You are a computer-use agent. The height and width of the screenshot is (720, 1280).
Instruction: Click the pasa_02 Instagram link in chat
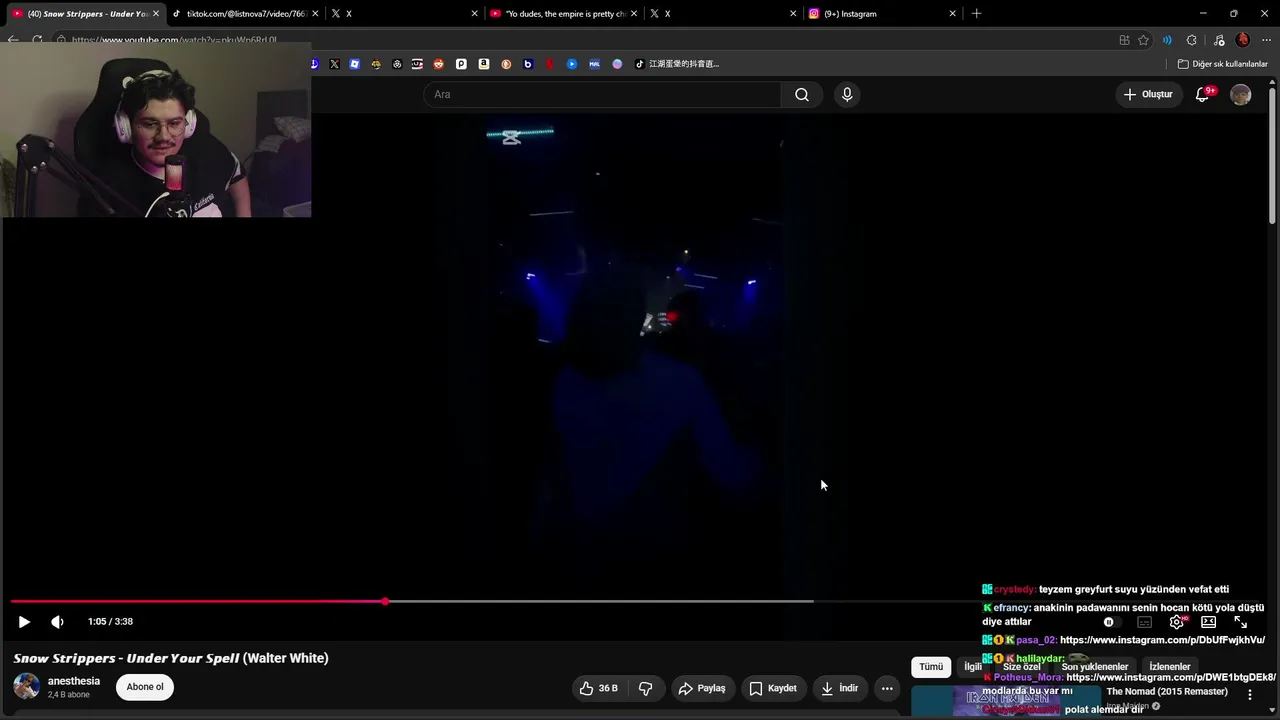1162,640
